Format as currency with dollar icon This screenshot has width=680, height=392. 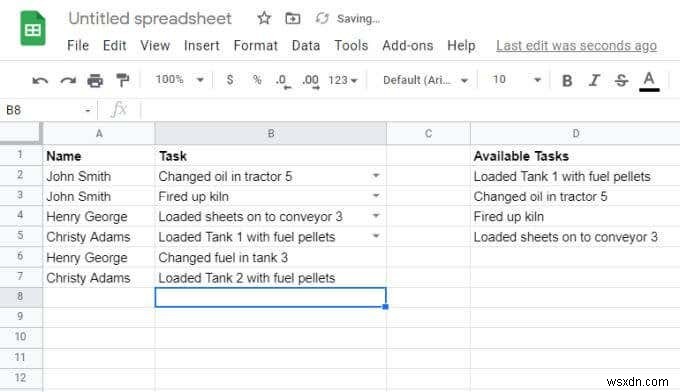[x=230, y=80]
